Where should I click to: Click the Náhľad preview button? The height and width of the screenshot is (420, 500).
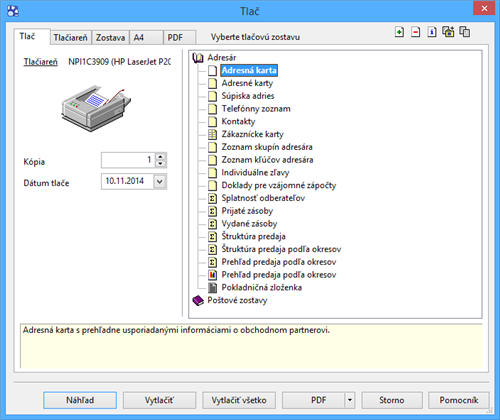(80, 400)
